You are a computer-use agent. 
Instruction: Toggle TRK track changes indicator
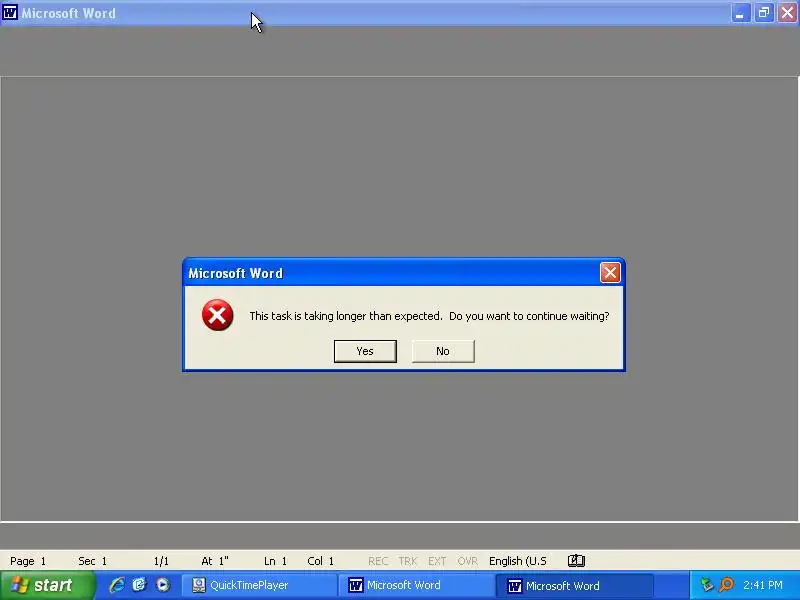click(x=408, y=561)
